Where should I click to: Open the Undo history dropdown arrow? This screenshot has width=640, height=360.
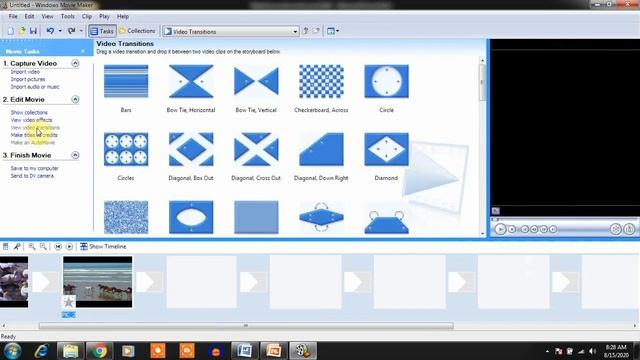click(x=60, y=31)
